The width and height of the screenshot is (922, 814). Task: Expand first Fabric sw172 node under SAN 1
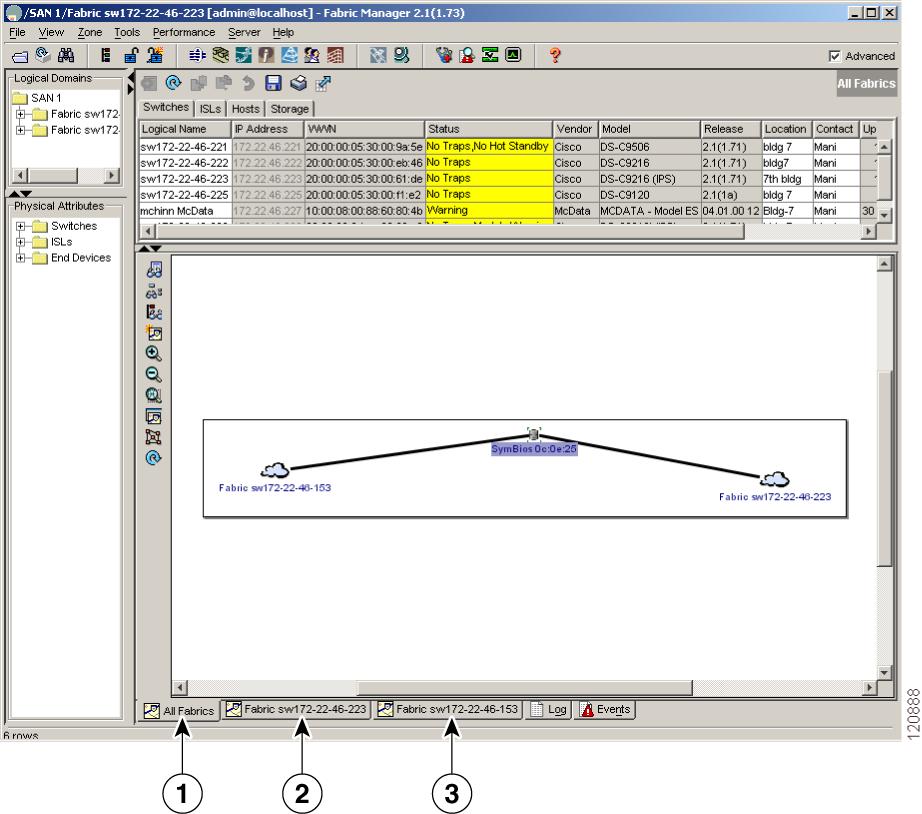click(x=21, y=114)
